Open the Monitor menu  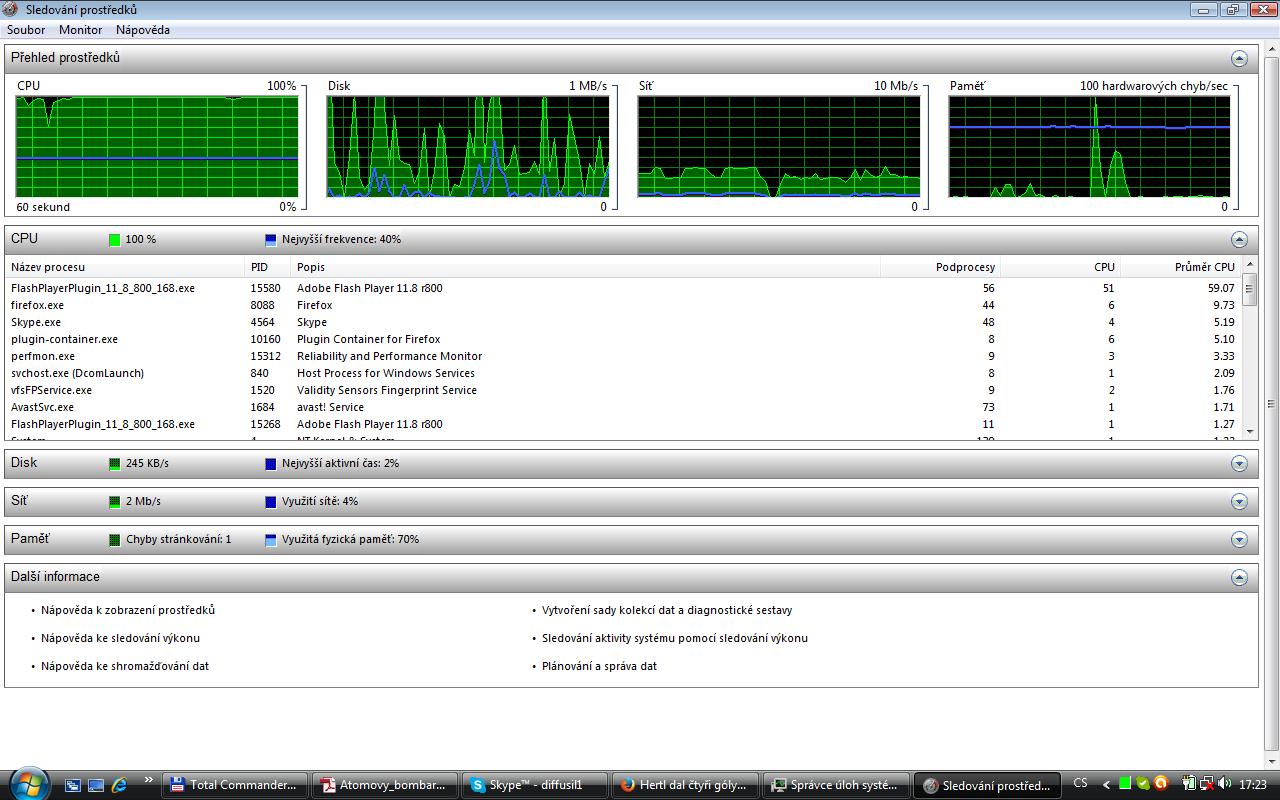coord(80,30)
